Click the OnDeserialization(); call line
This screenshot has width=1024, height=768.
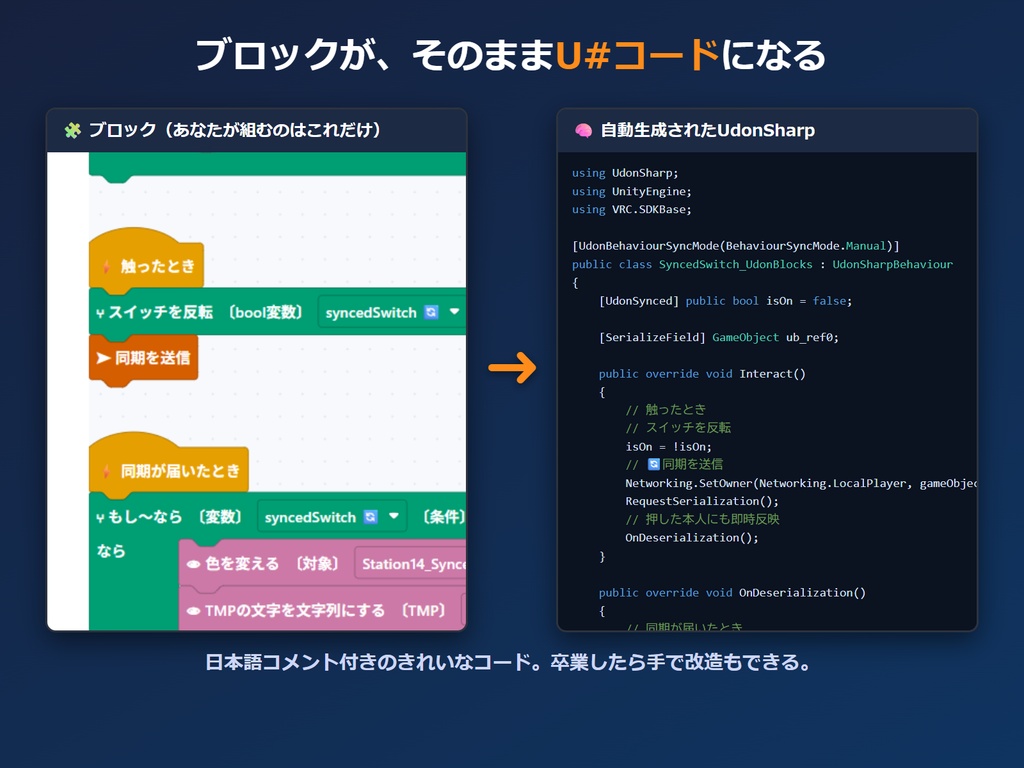pos(692,538)
